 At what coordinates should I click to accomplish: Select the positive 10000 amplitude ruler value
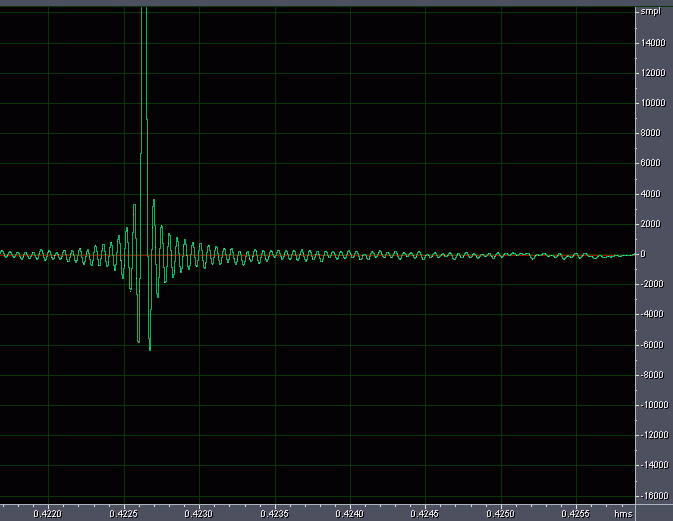pyautogui.click(x=653, y=103)
